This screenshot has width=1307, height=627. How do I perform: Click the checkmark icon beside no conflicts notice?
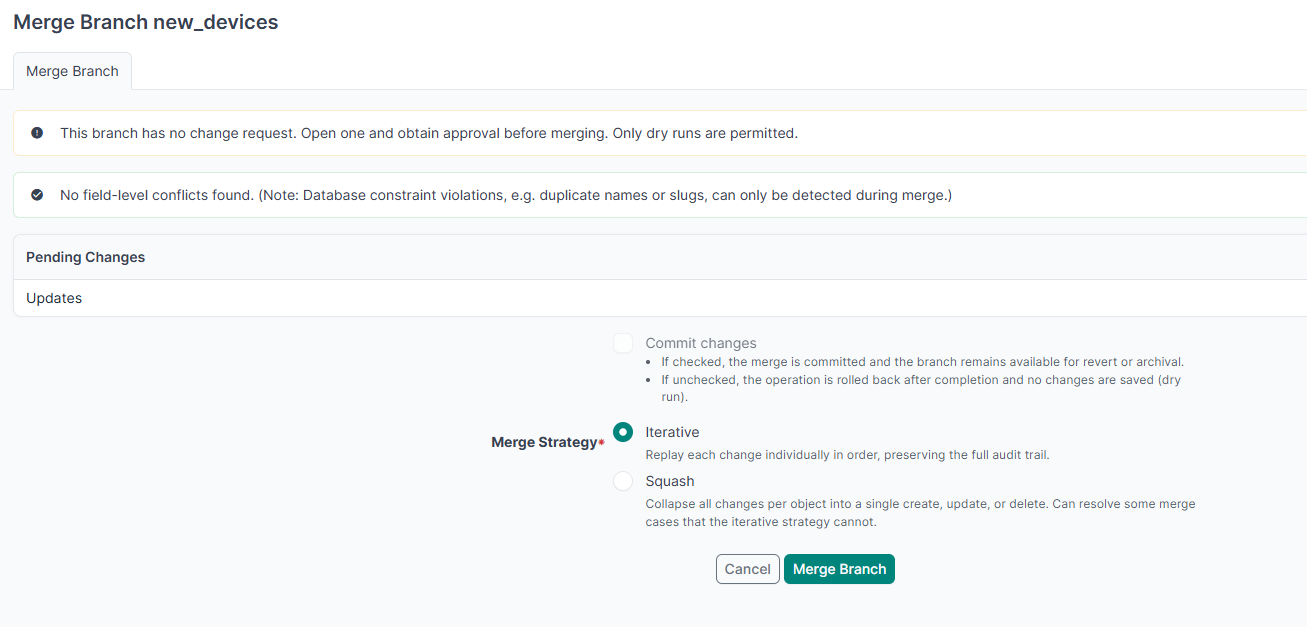(x=37, y=195)
